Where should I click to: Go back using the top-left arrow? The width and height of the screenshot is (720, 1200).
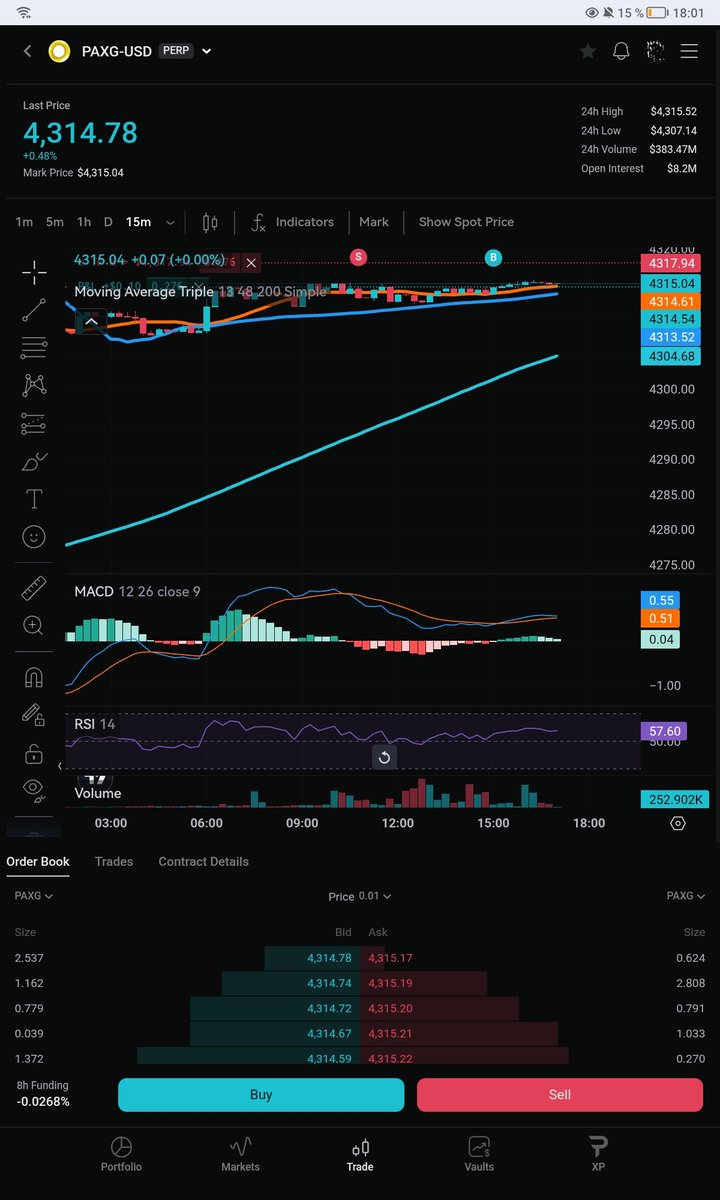[27, 51]
